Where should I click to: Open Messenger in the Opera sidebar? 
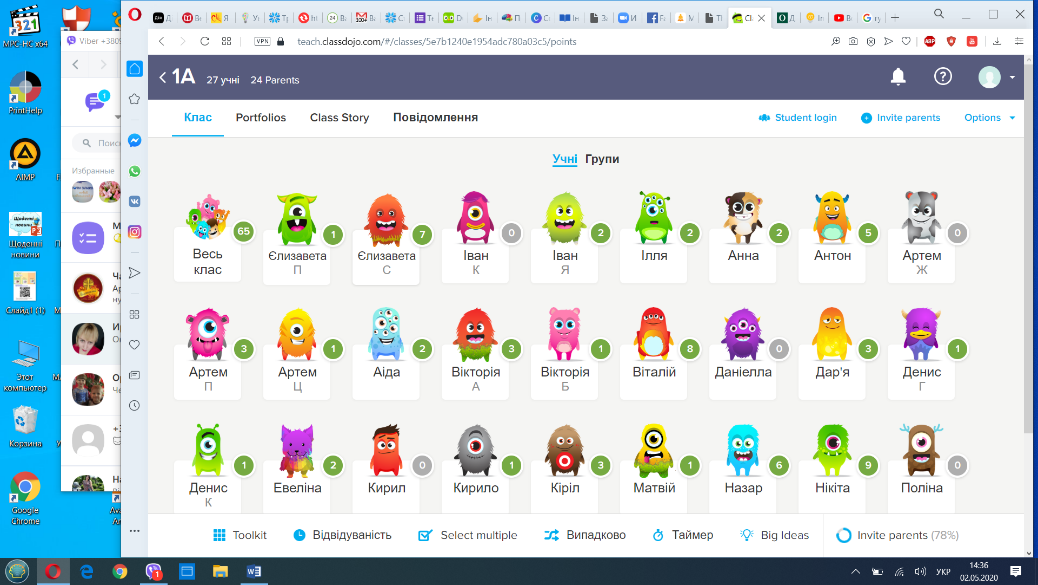(x=134, y=140)
